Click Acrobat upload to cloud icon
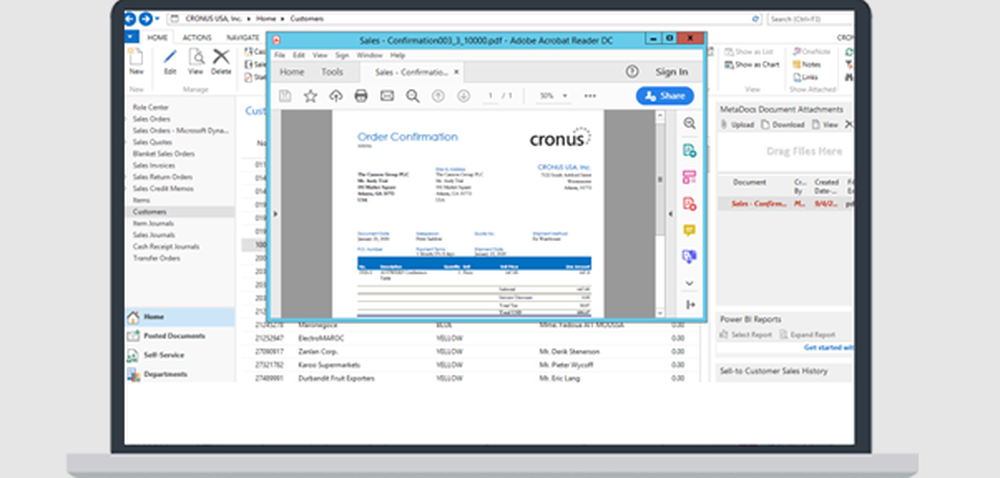1000x478 pixels. click(335, 96)
